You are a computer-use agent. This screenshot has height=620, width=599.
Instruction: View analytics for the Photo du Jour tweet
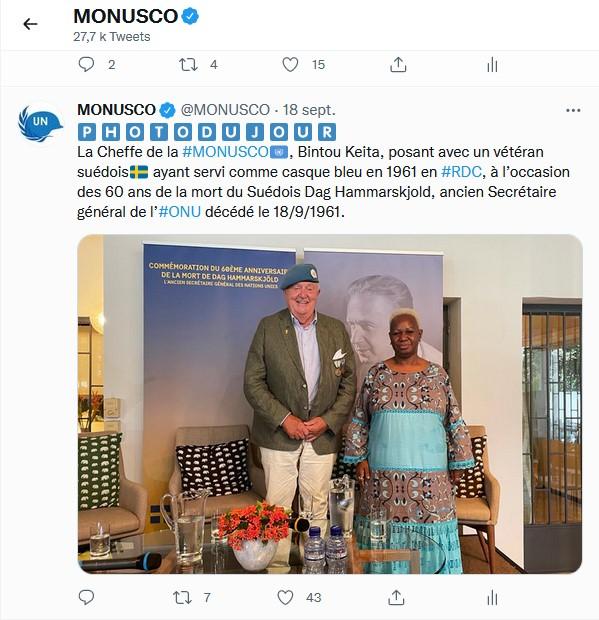pos(492,597)
